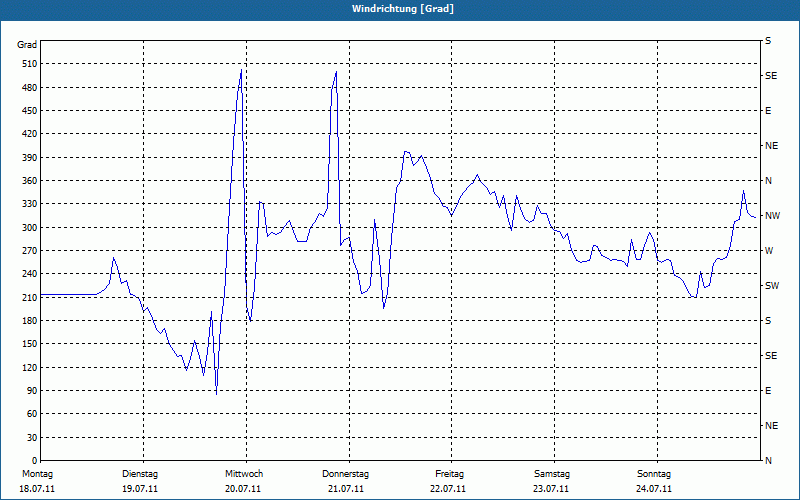800x500 pixels.
Task: Click the 300 degree axis label
Action: (x=30, y=228)
